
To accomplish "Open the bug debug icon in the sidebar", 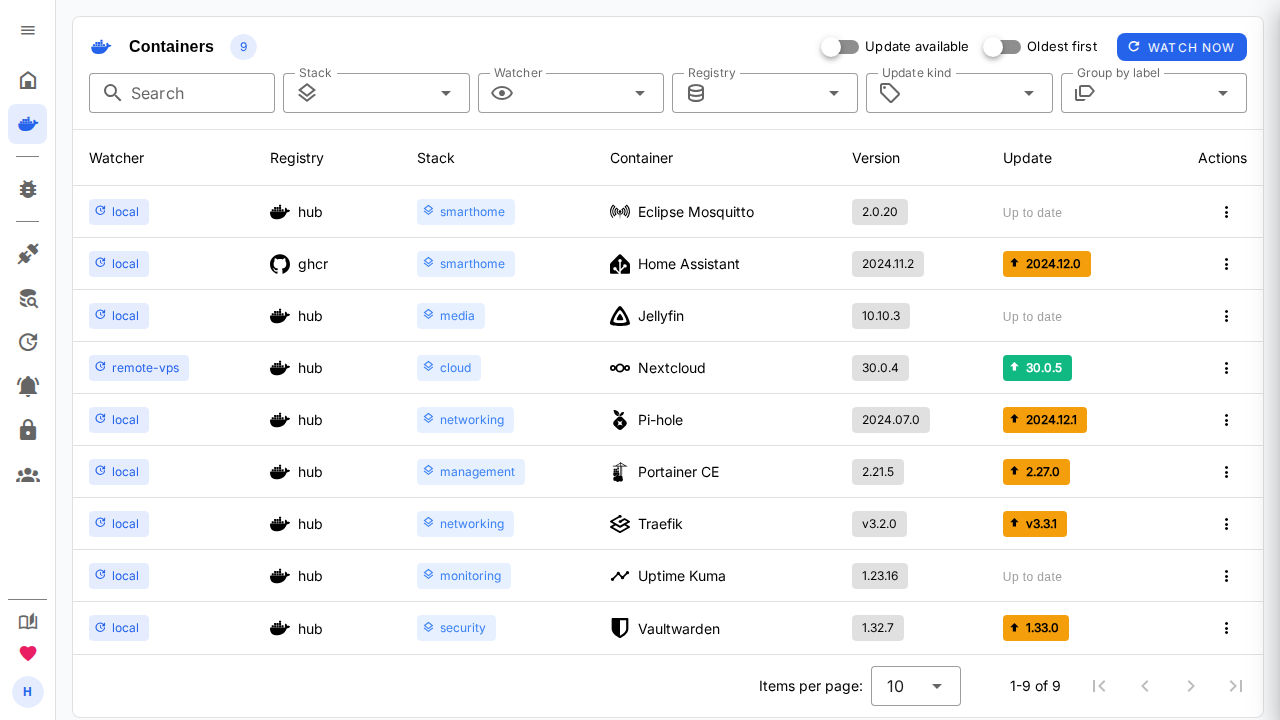I will pyautogui.click(x=28, y=189).
